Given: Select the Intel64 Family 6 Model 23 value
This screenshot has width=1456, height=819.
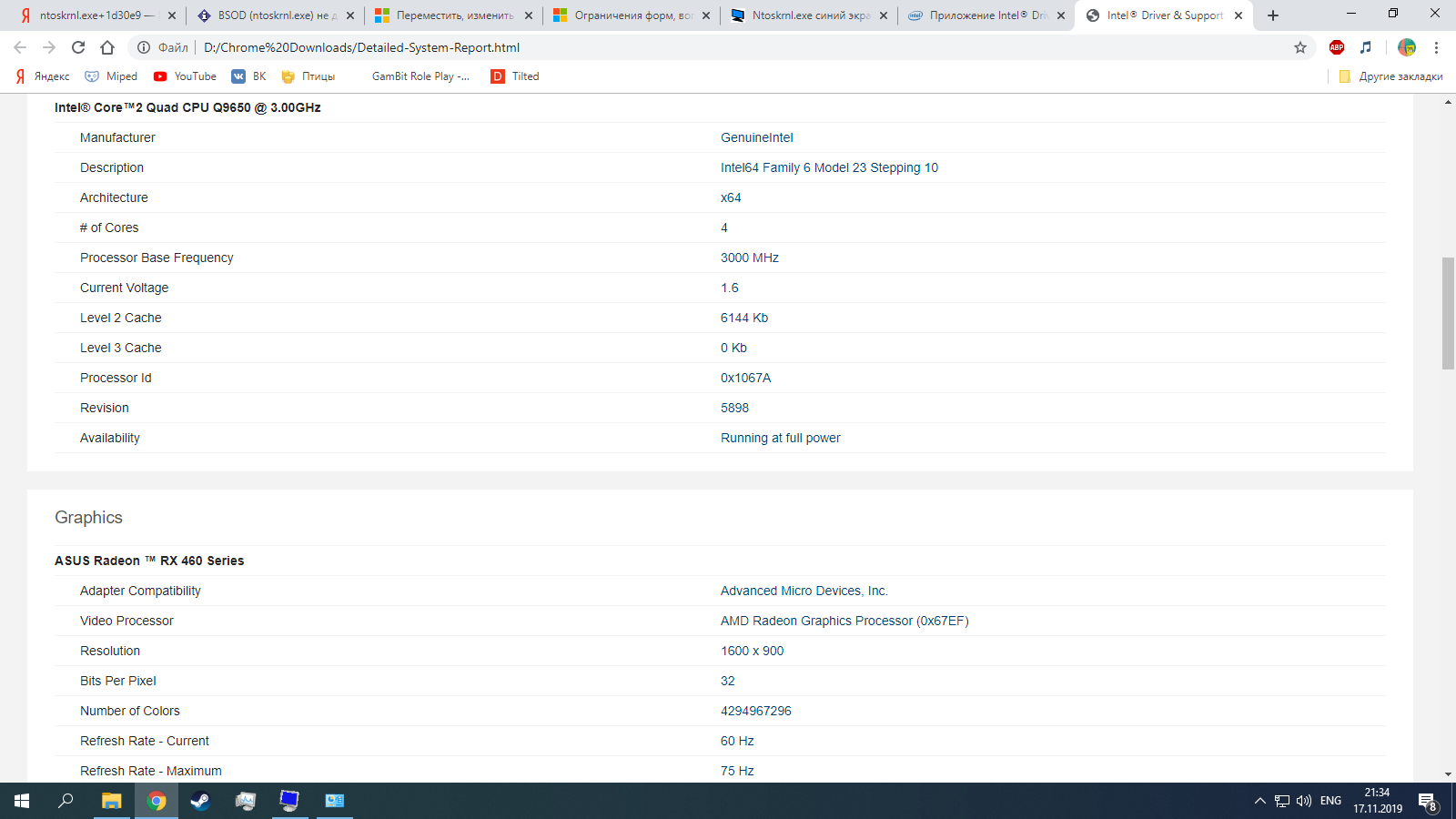Looking at the screenshot, I should (x=829, y=167).
